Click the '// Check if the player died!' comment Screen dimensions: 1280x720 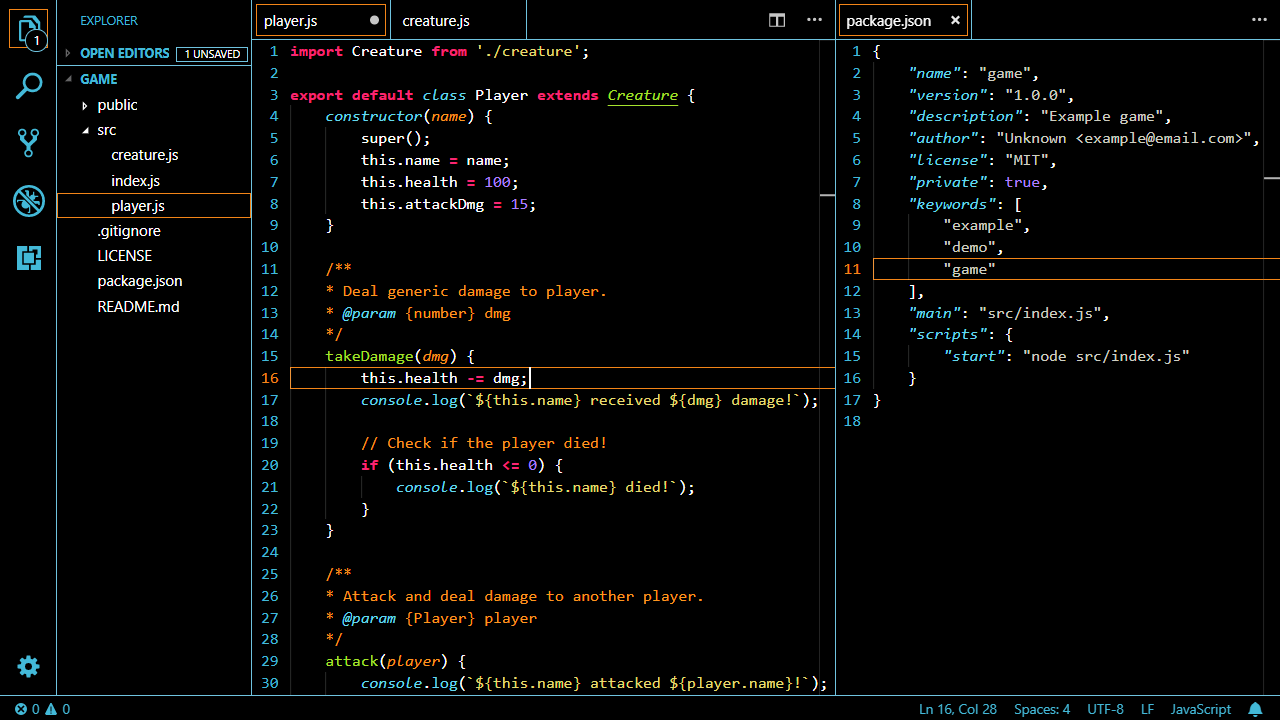(x=484, y=443)
